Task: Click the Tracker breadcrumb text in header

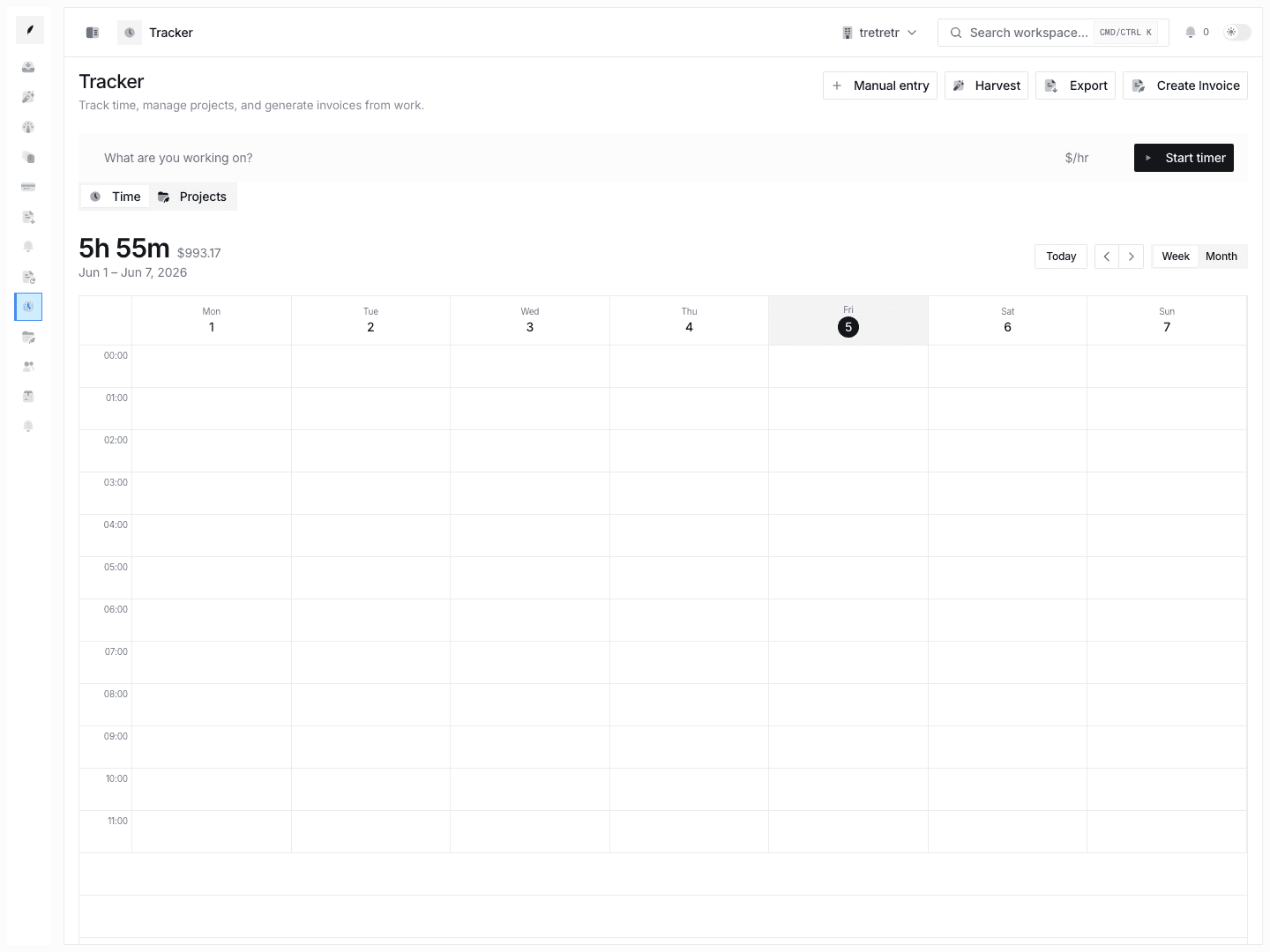Action: (x=171, y=33)
